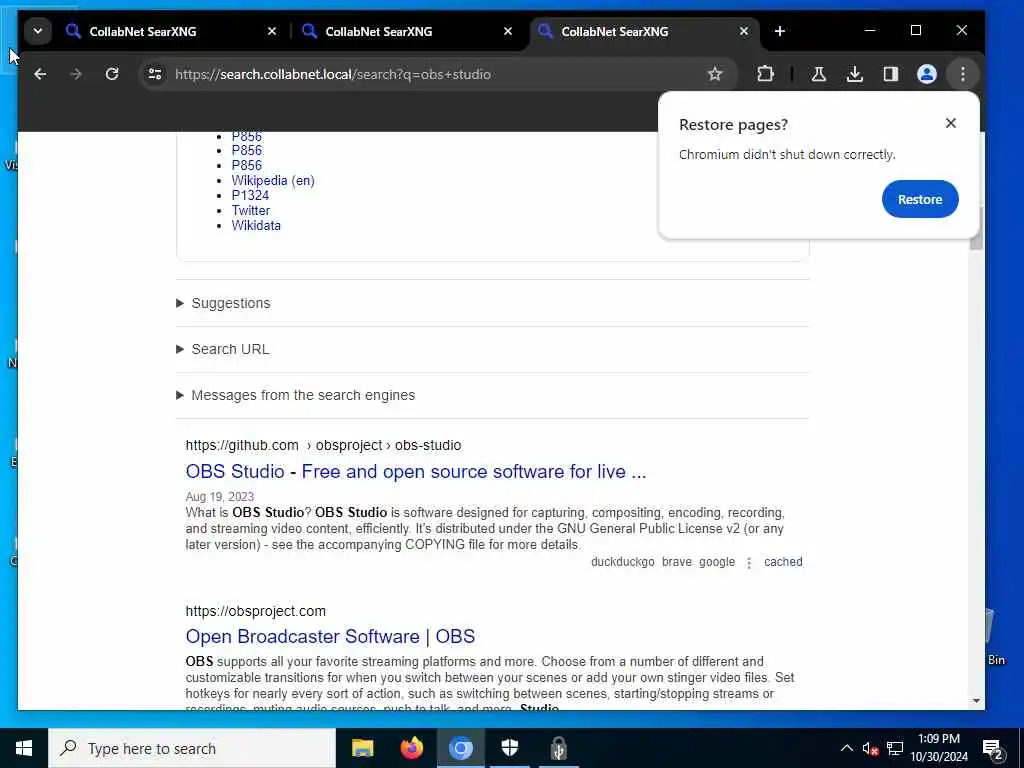The width and height of the screenshot is (1024, 768).
Task: Open the result options vertical dots
Action: (749, 562)
